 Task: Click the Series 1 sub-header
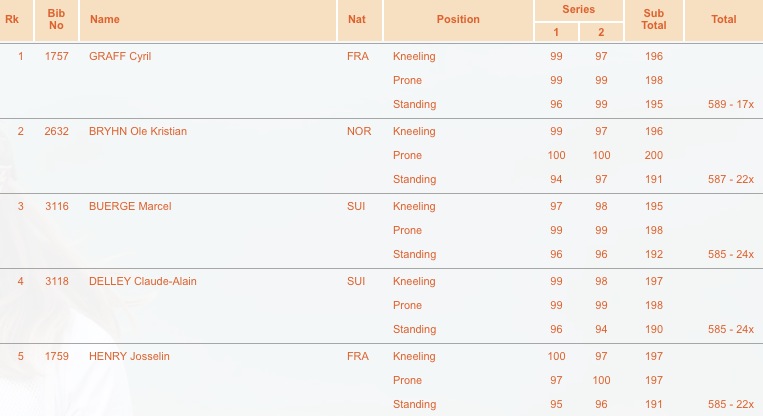tap(556, 32)
